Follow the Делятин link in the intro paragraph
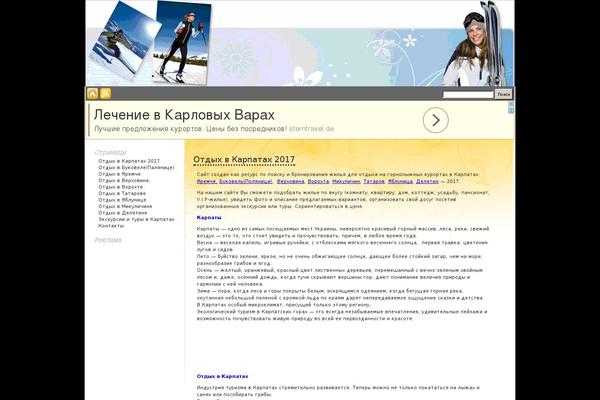600x400 pixels. [427, 181]
